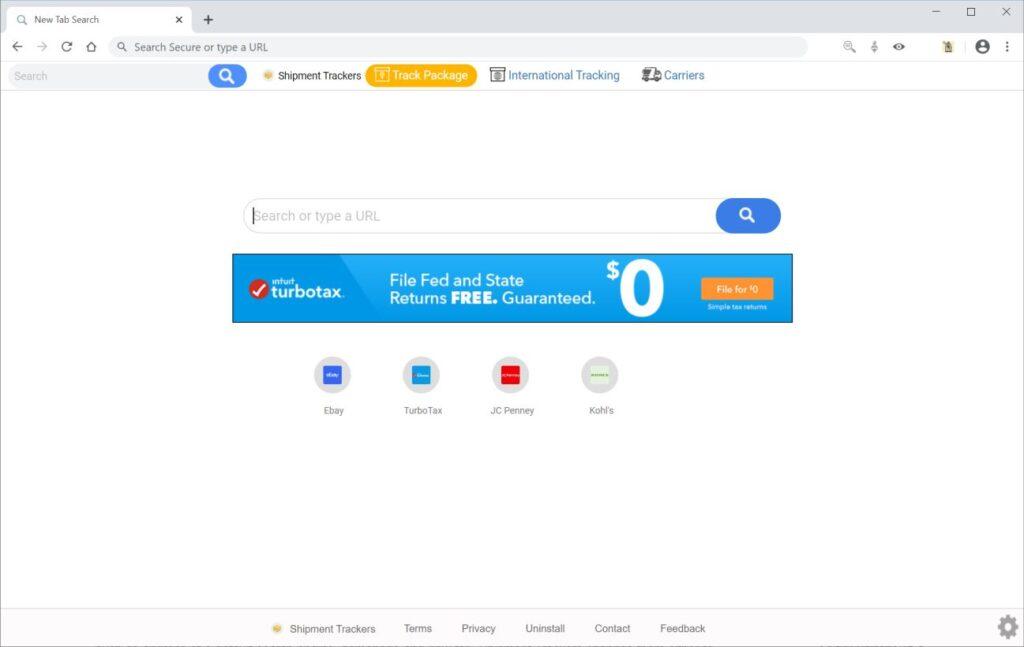Click the main Search or type a URL box
Image resolution: width=1024 pixels, height=647 pixels.
480,215
